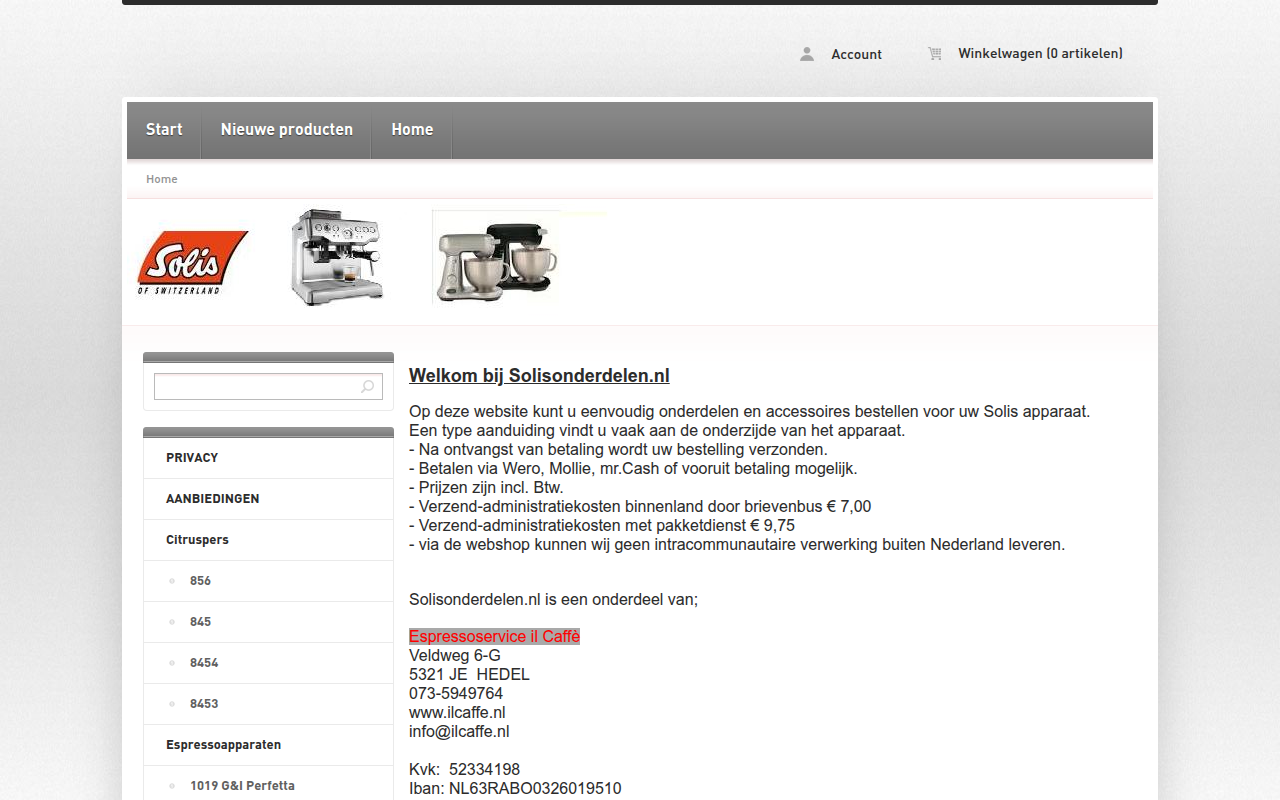Click the pakketdienst € 9,75 shipping line
The width and height of the screenshot is (1280, 800).
click(602, 526)
